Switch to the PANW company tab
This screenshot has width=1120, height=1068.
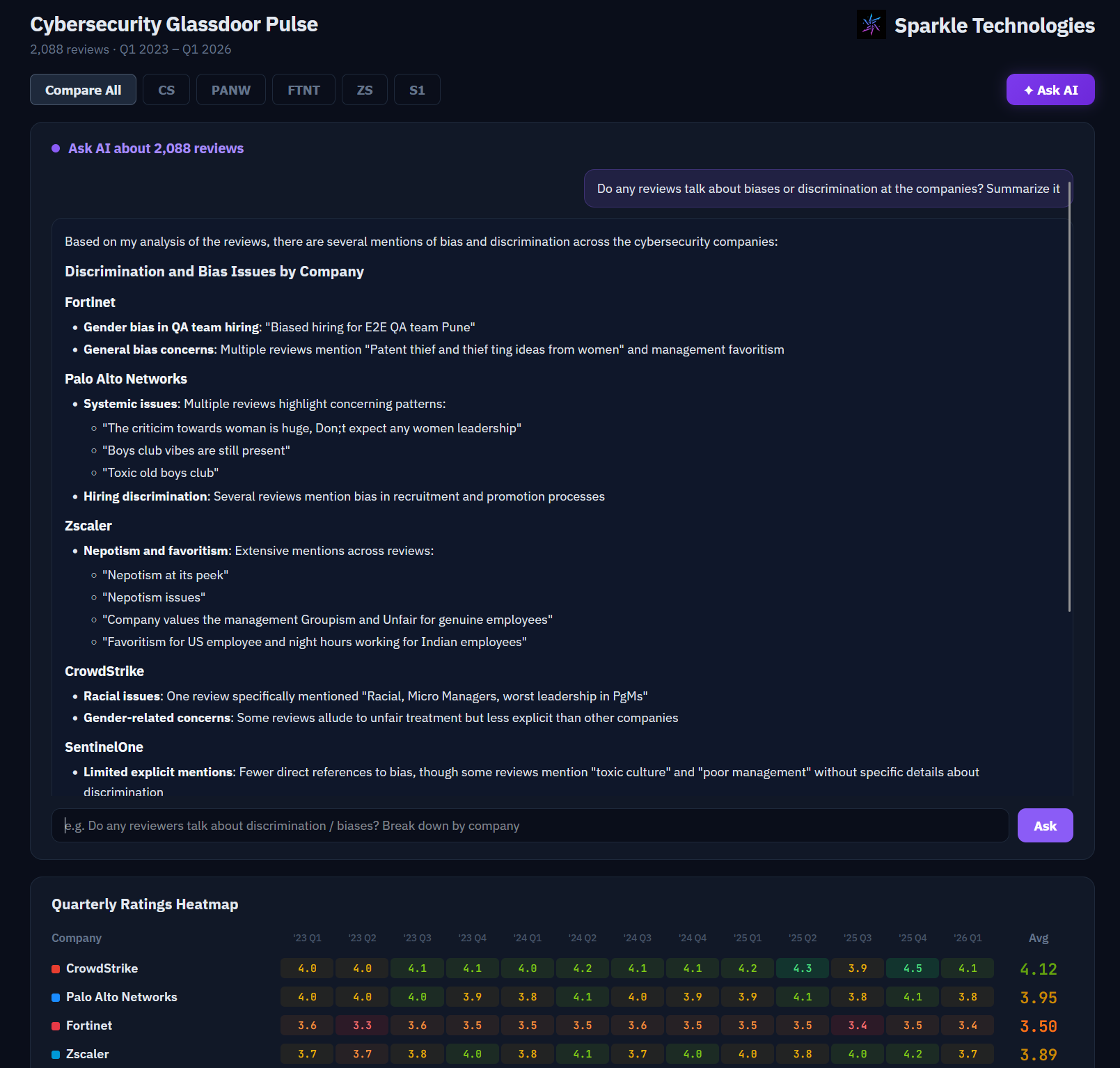point(231,90)
